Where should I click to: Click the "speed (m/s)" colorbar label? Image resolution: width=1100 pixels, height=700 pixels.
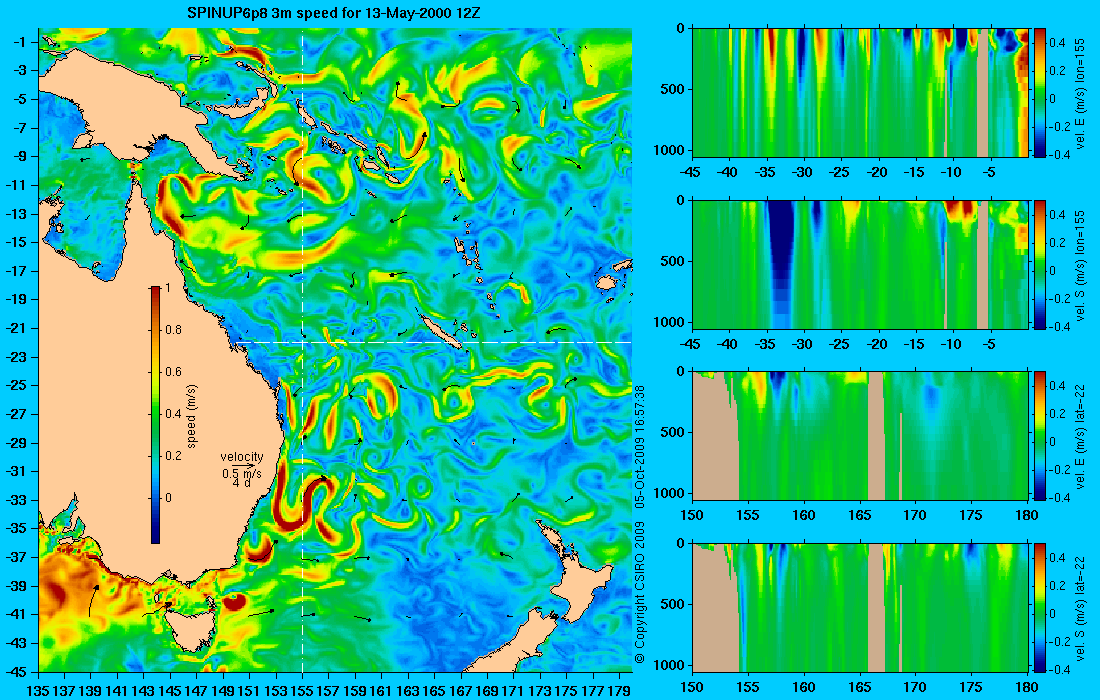click(x=192, y=416)
